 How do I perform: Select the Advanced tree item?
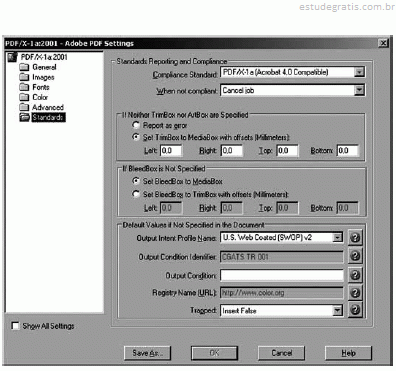48,107
